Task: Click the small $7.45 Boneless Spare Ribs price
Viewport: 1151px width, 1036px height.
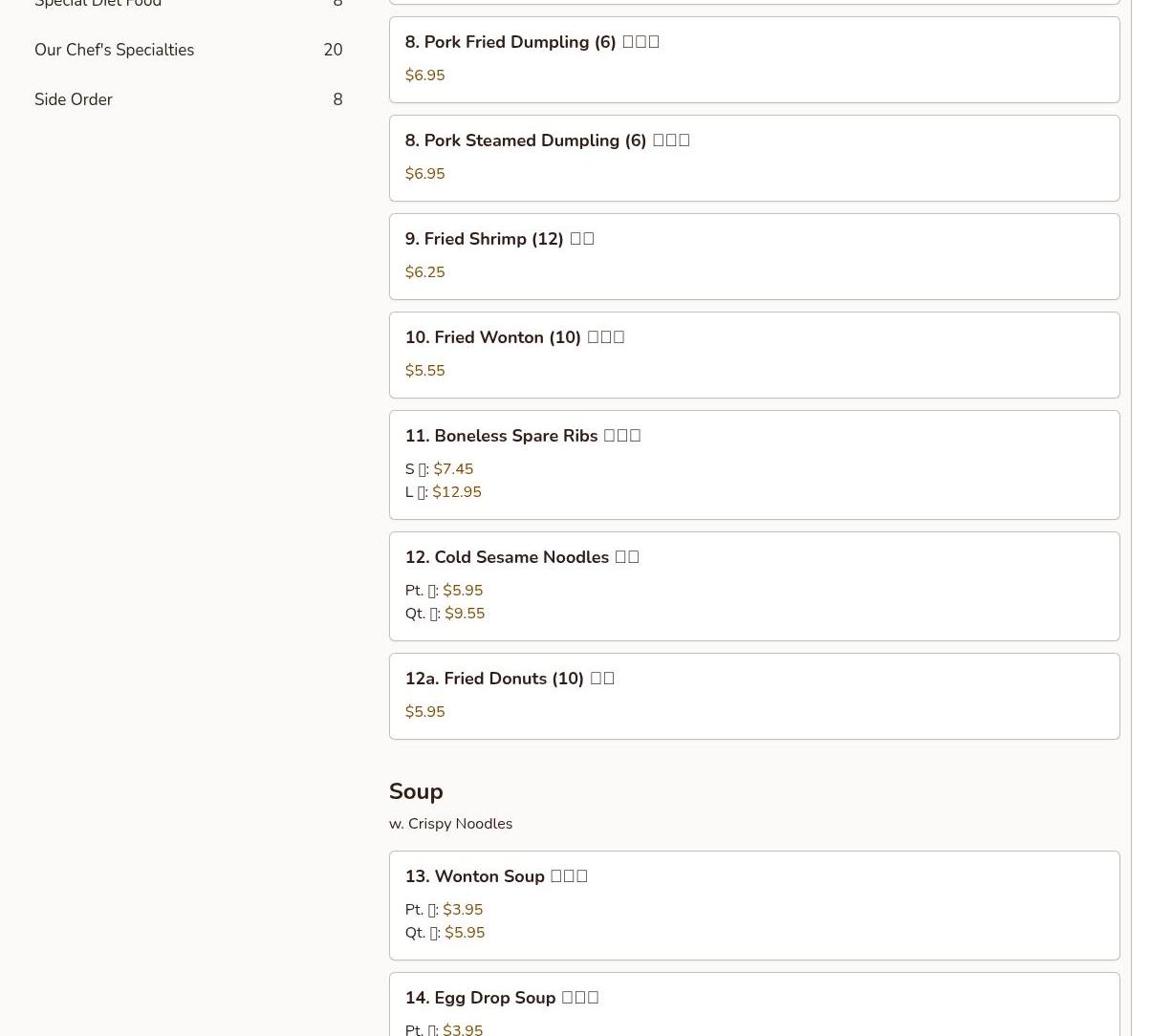Action: 453,469
